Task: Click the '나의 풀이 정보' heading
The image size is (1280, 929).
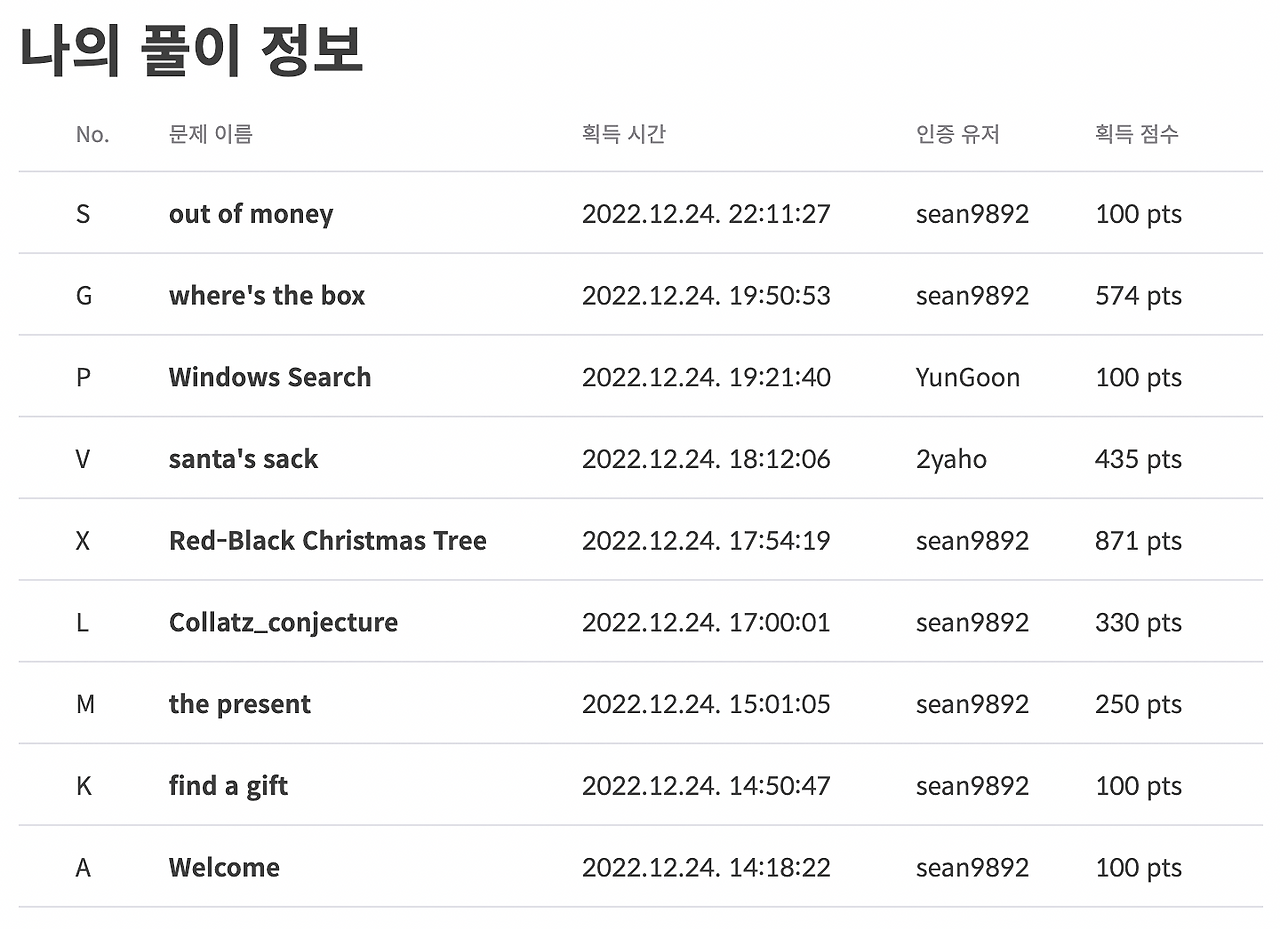Action: pos(191,52)
